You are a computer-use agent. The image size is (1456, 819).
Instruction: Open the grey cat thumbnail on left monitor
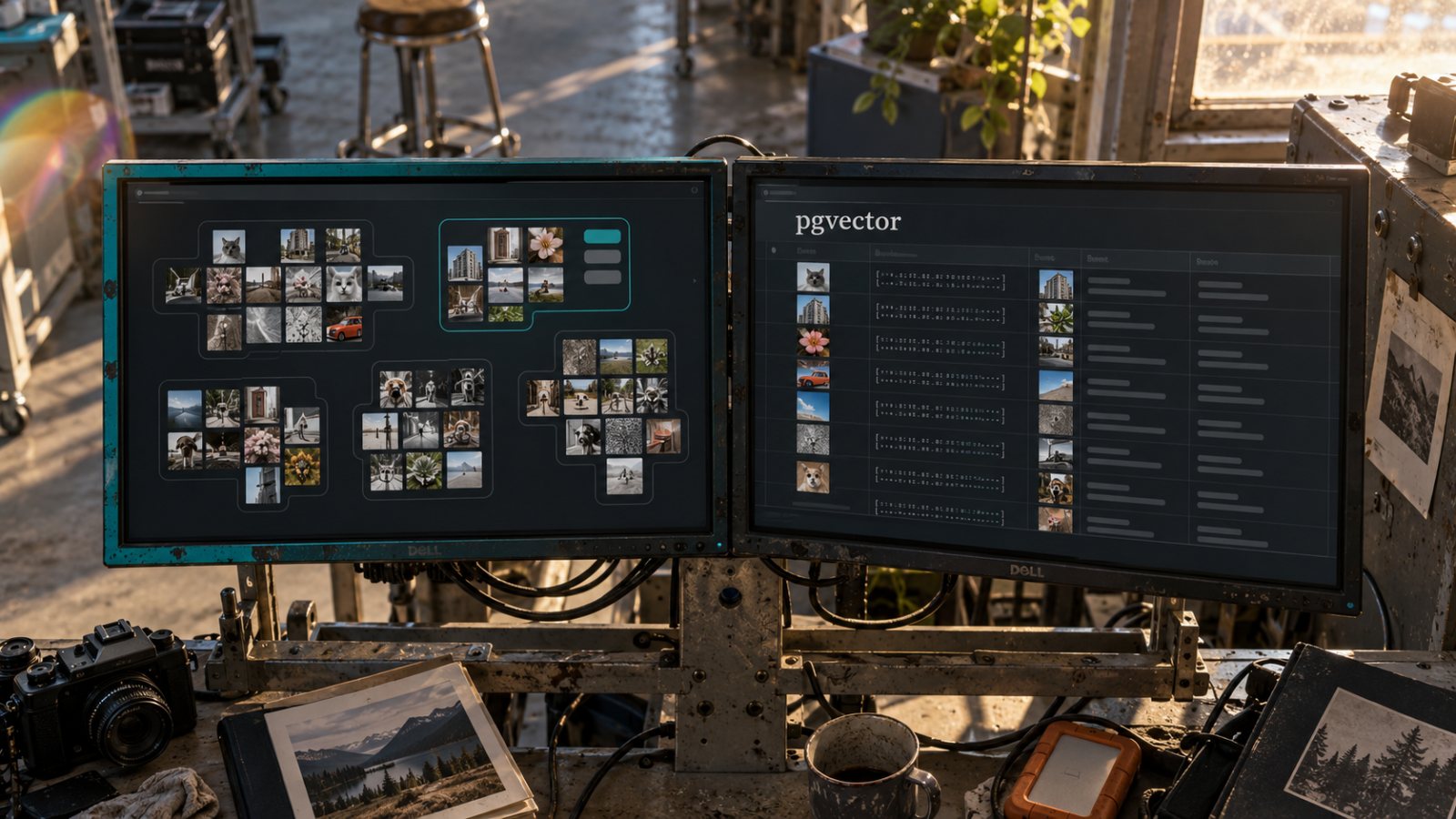[229, 247]
